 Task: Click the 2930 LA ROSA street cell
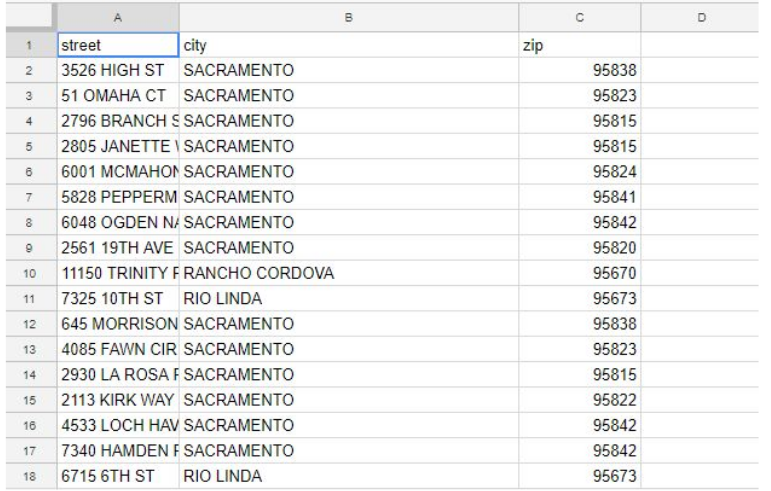tap(118, 375)
